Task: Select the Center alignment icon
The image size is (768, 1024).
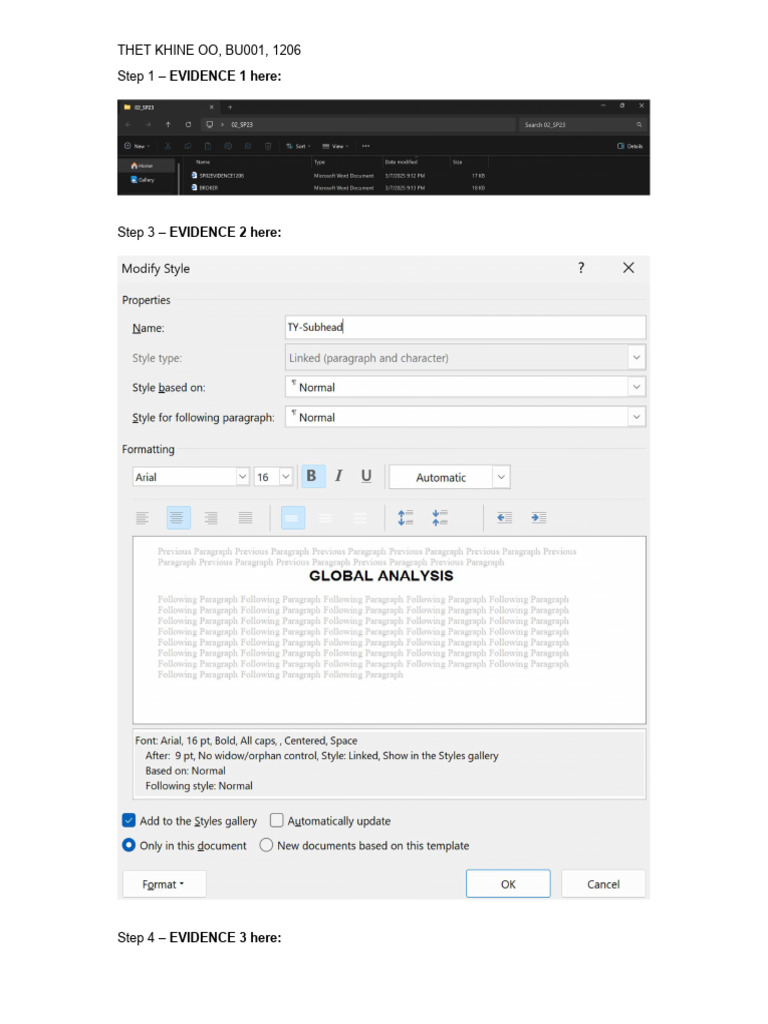Action: (x=176, y=518)
